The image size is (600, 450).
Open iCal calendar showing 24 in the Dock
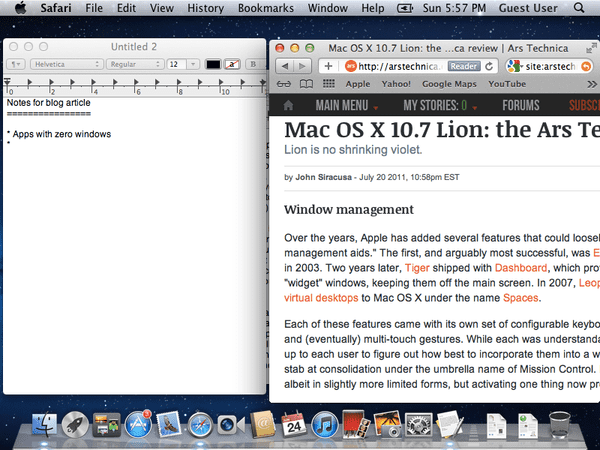click(293, 424)
